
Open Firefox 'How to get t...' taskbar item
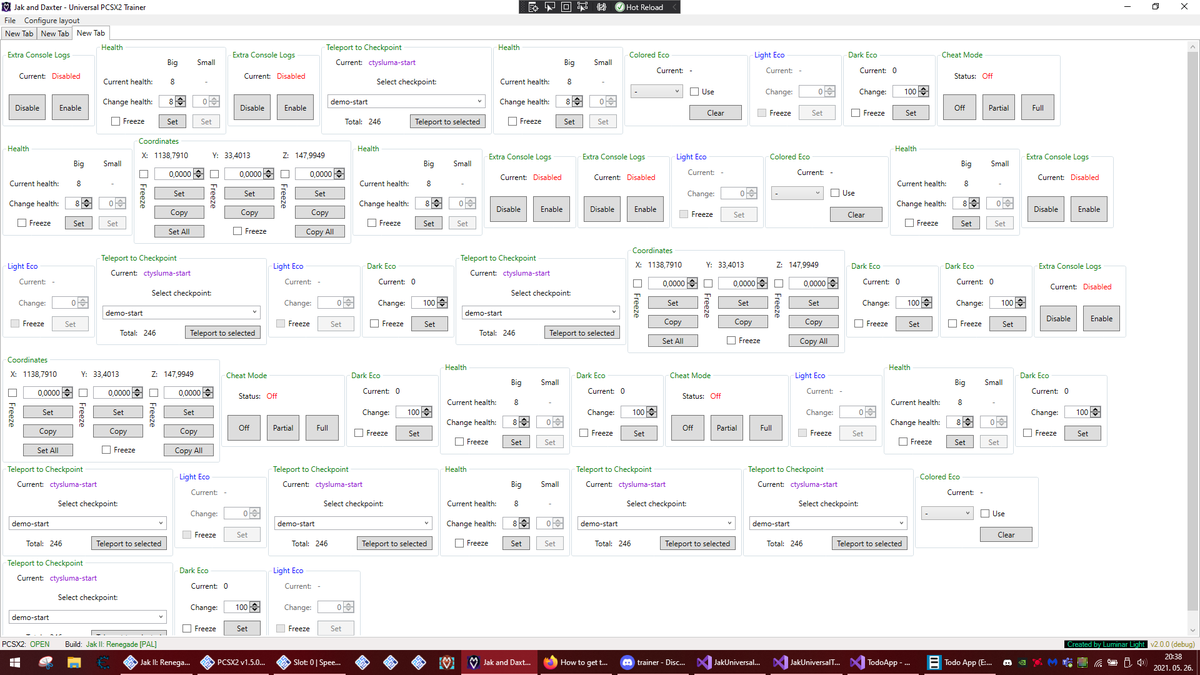pyautogui.click(x=577, y=662)
